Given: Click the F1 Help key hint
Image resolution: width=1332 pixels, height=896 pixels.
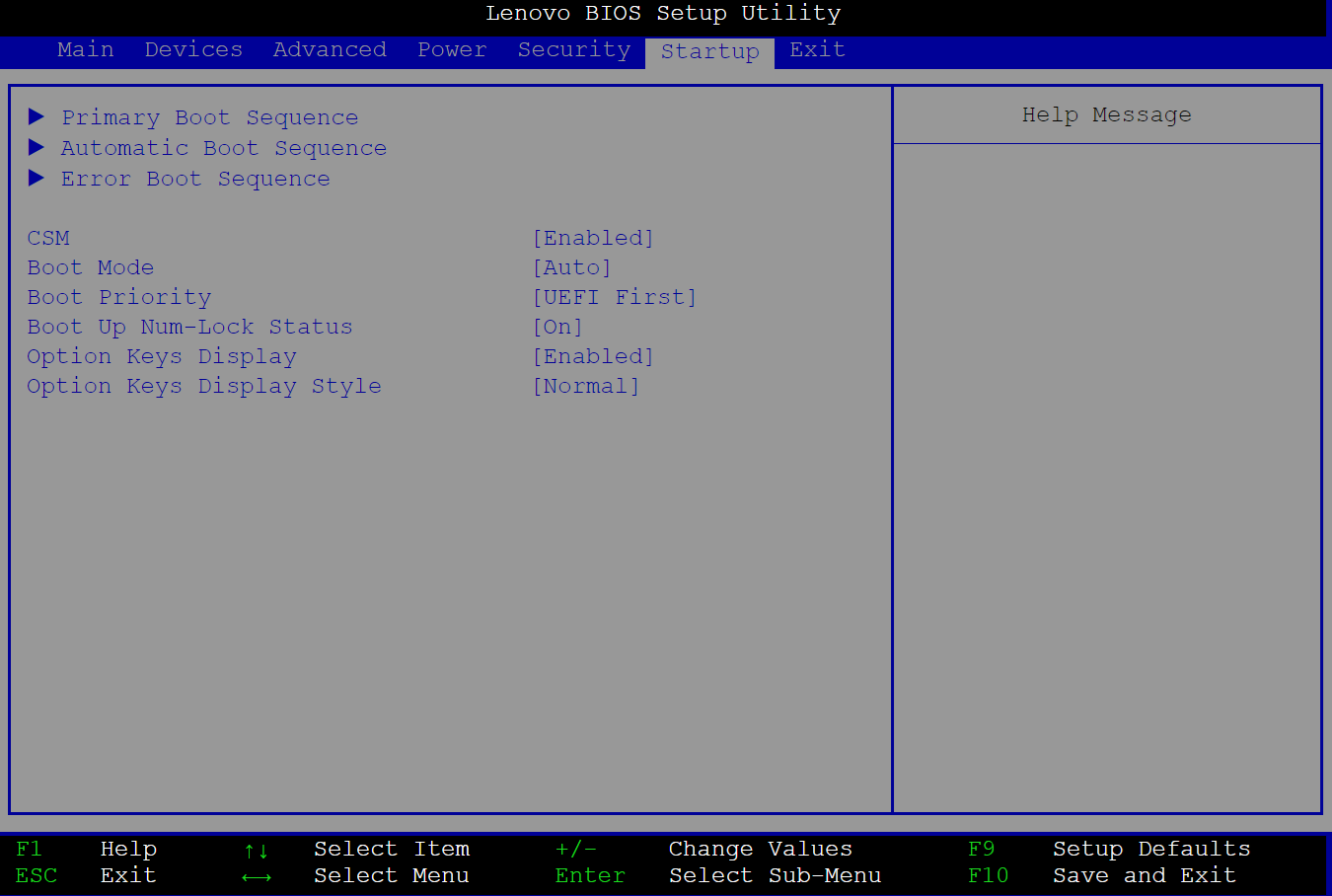Looking at the screenshot, I should tap(87, 849).
